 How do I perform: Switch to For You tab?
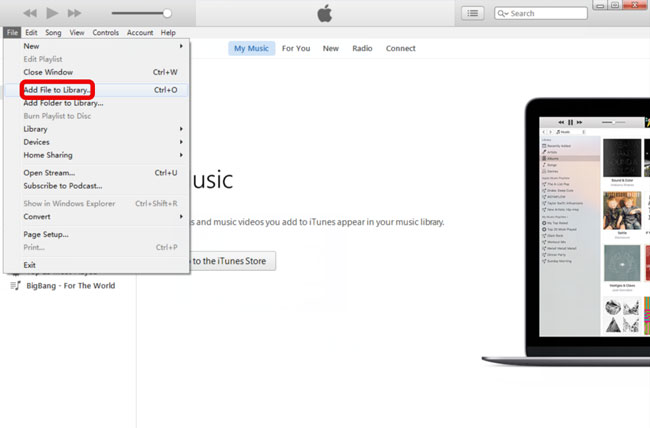pyautogui.click(x=296, y=49)
